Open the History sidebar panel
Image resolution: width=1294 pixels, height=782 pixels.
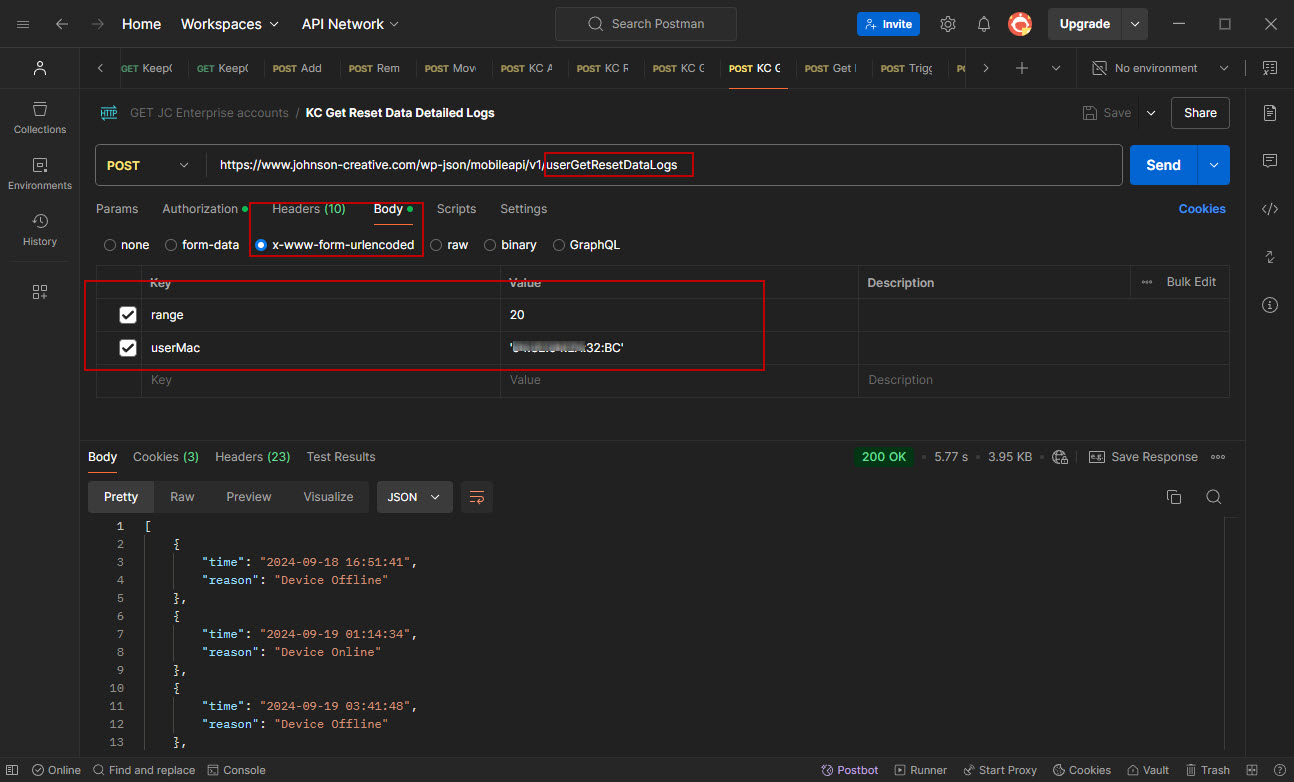tap(40, 229)
